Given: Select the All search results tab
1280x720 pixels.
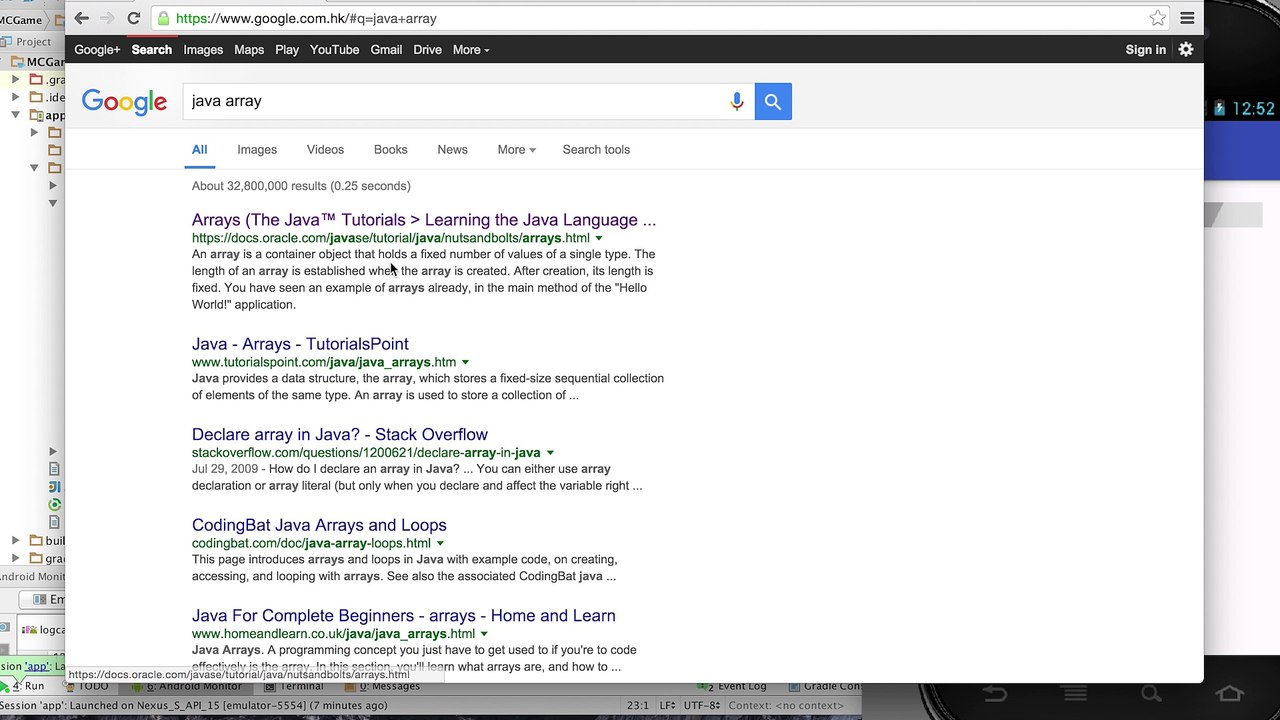Looking at the screenshot, I should point(199,150).
